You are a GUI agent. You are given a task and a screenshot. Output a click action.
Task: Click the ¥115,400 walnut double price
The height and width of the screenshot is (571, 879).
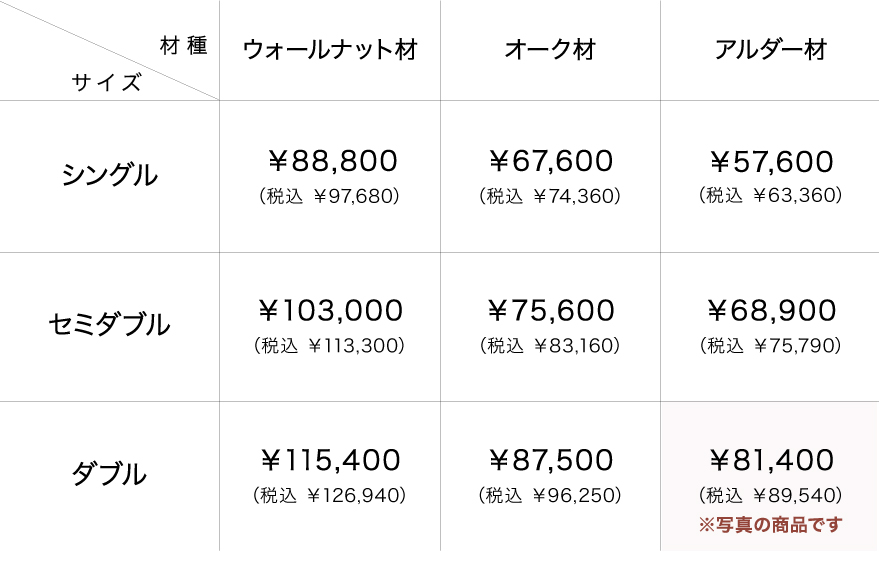click(x=330, y=460)
